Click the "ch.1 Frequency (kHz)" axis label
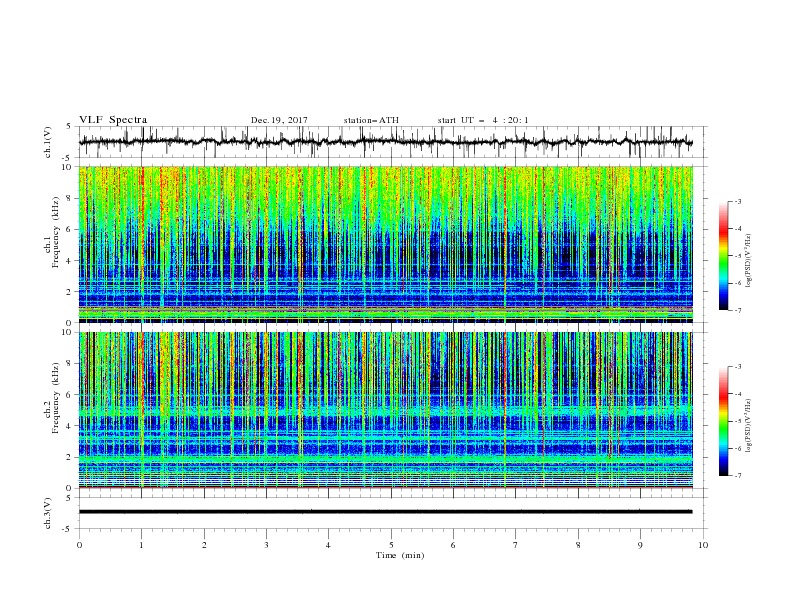This screenshot has height=612, width=792. [x=52, y=230]
